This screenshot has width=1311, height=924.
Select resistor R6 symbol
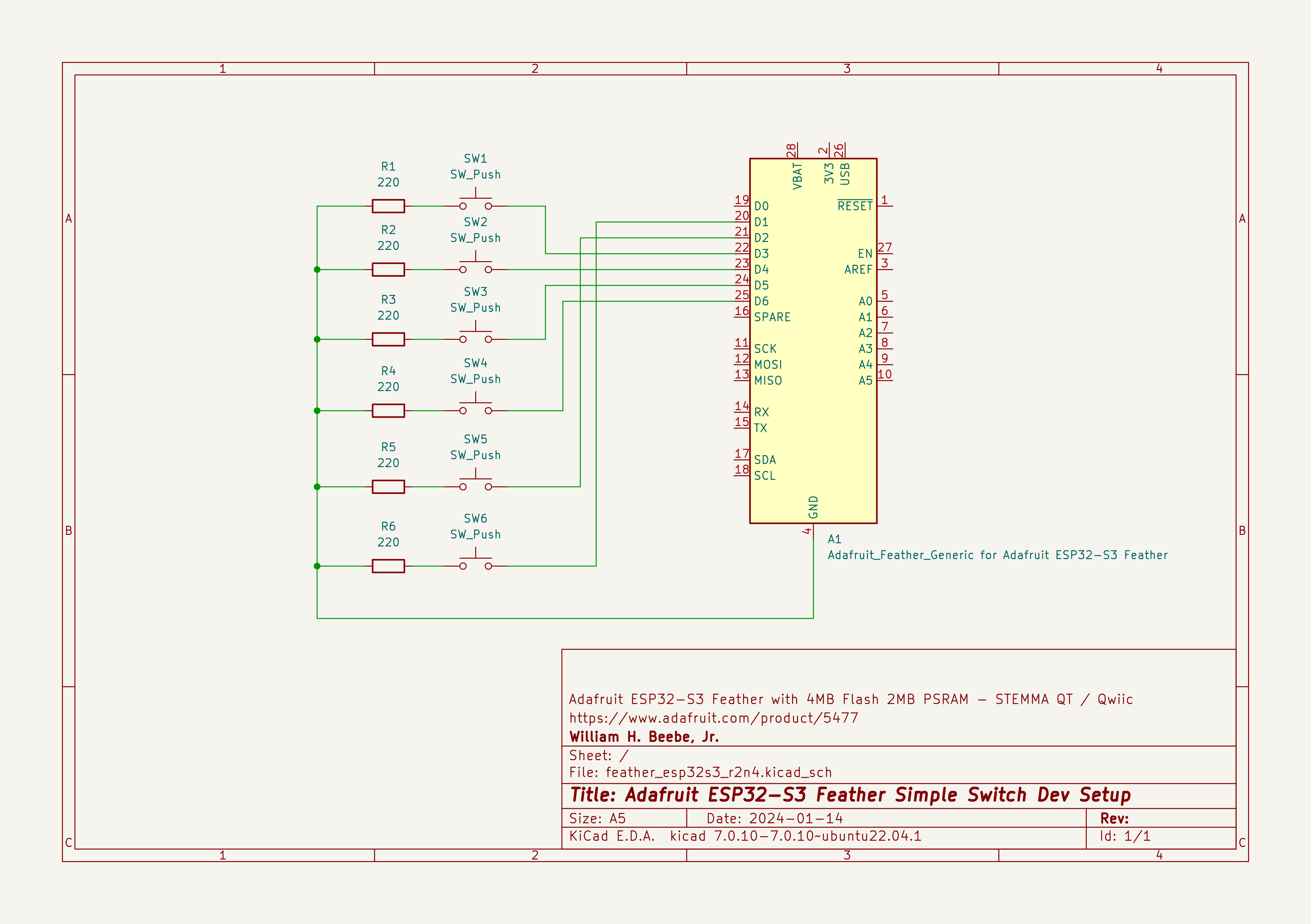388,566
